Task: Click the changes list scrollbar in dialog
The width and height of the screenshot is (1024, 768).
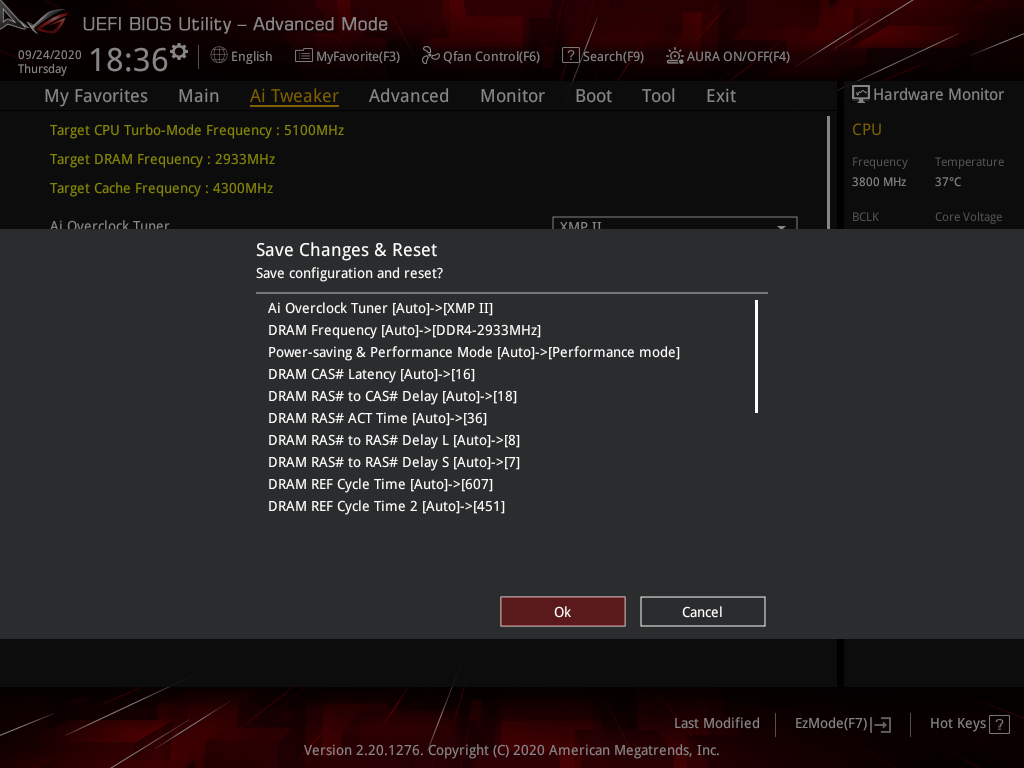Action: point(756,357)
